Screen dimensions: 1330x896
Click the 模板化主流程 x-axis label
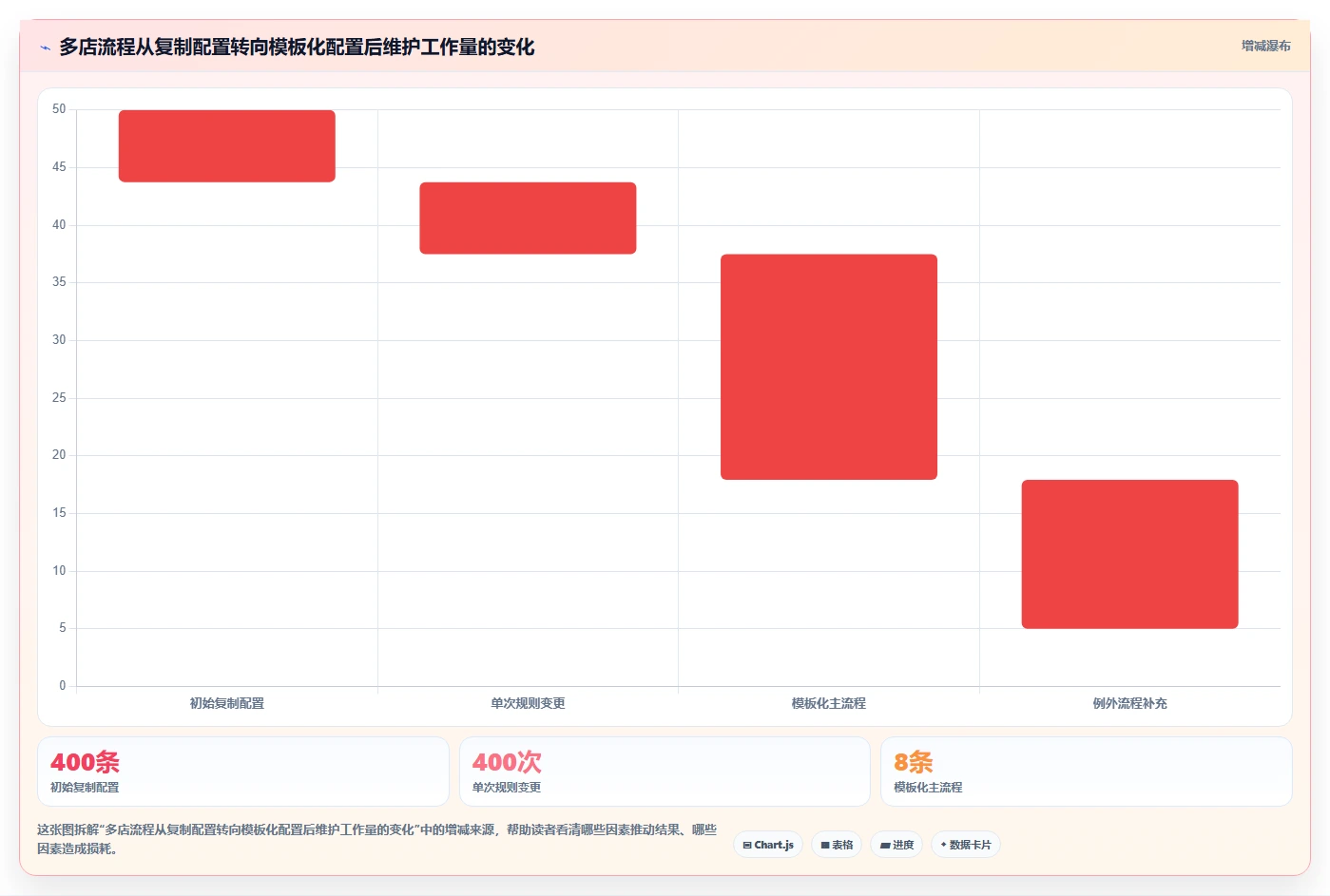point(829,703)
